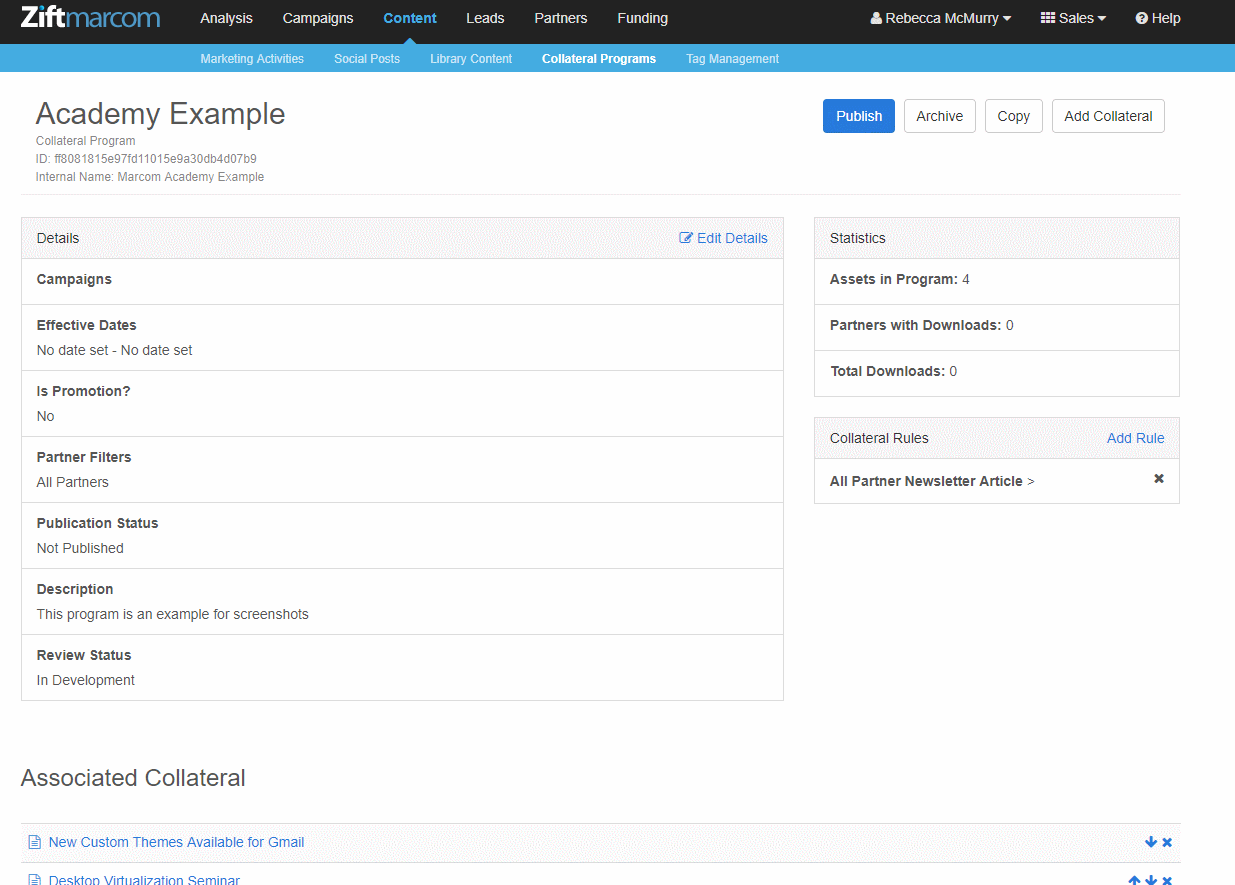
Task: Remove the All Partner Newsletter Article rule
Action: point(1159,479)
